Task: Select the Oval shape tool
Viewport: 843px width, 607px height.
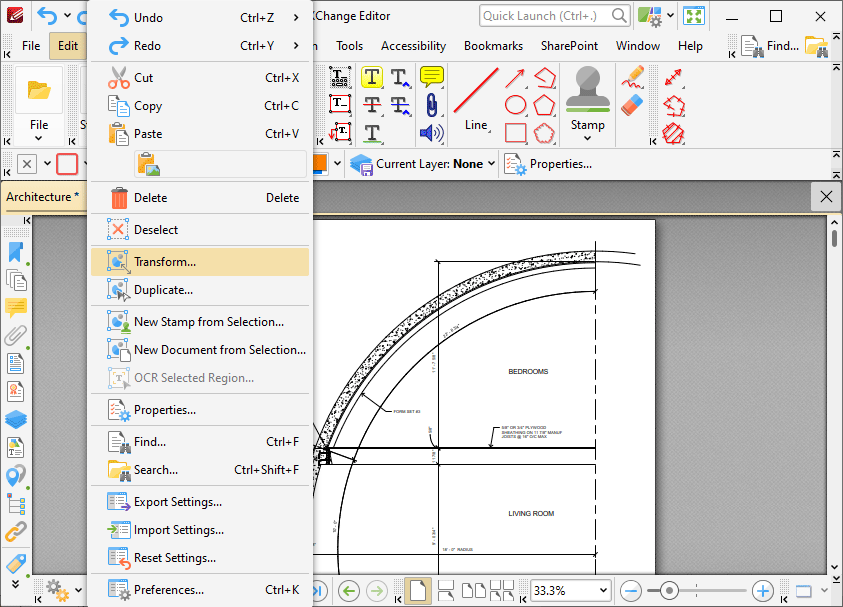Action: pyautogui.click(x=515, y=105)
